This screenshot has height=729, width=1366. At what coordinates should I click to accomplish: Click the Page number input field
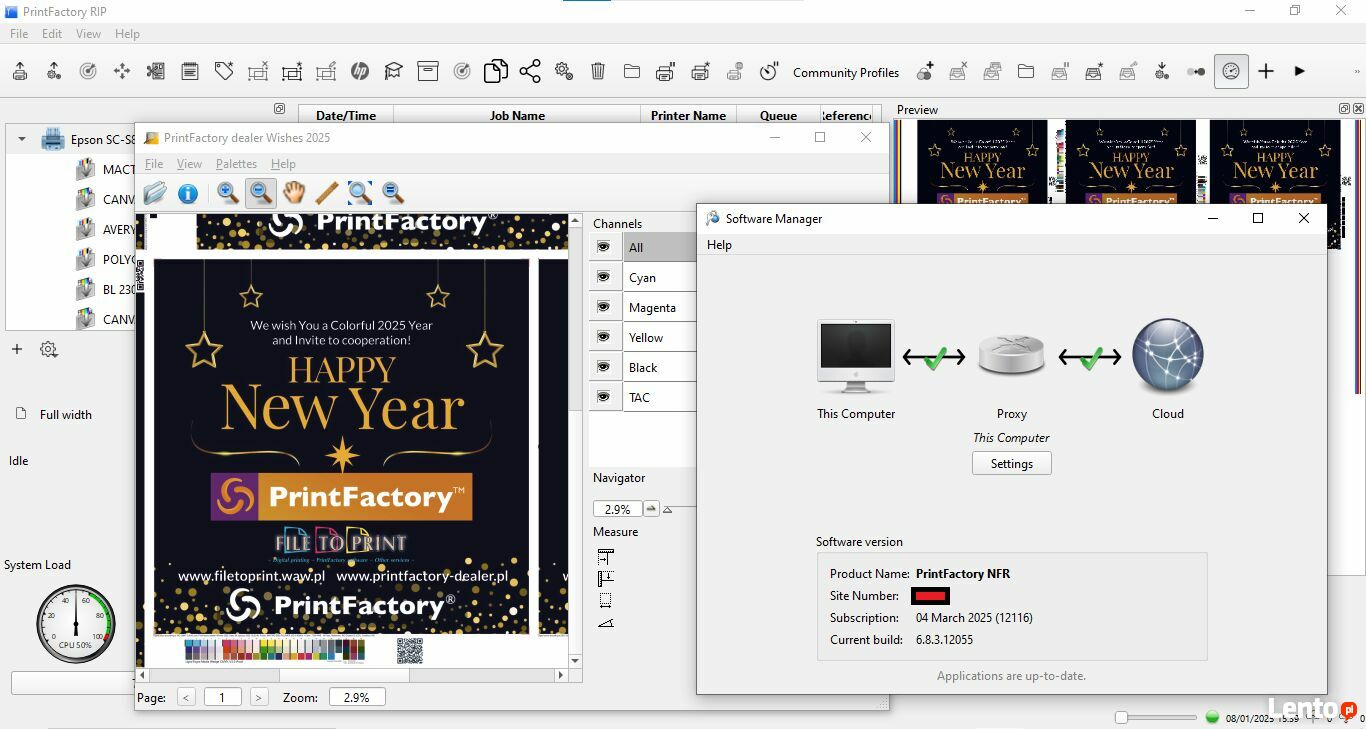point(222,697)
